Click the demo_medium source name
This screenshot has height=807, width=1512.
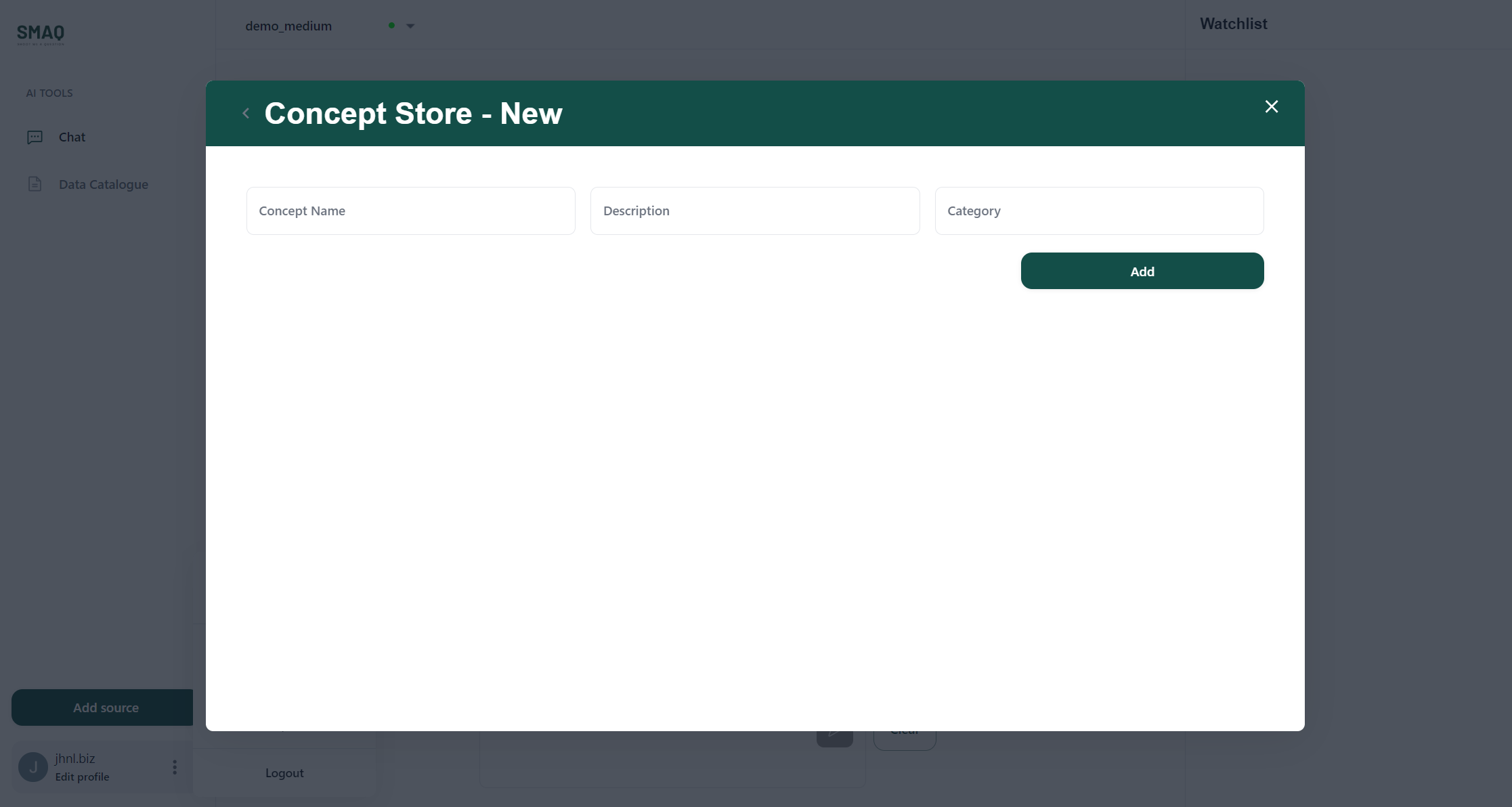click(288, 26)
